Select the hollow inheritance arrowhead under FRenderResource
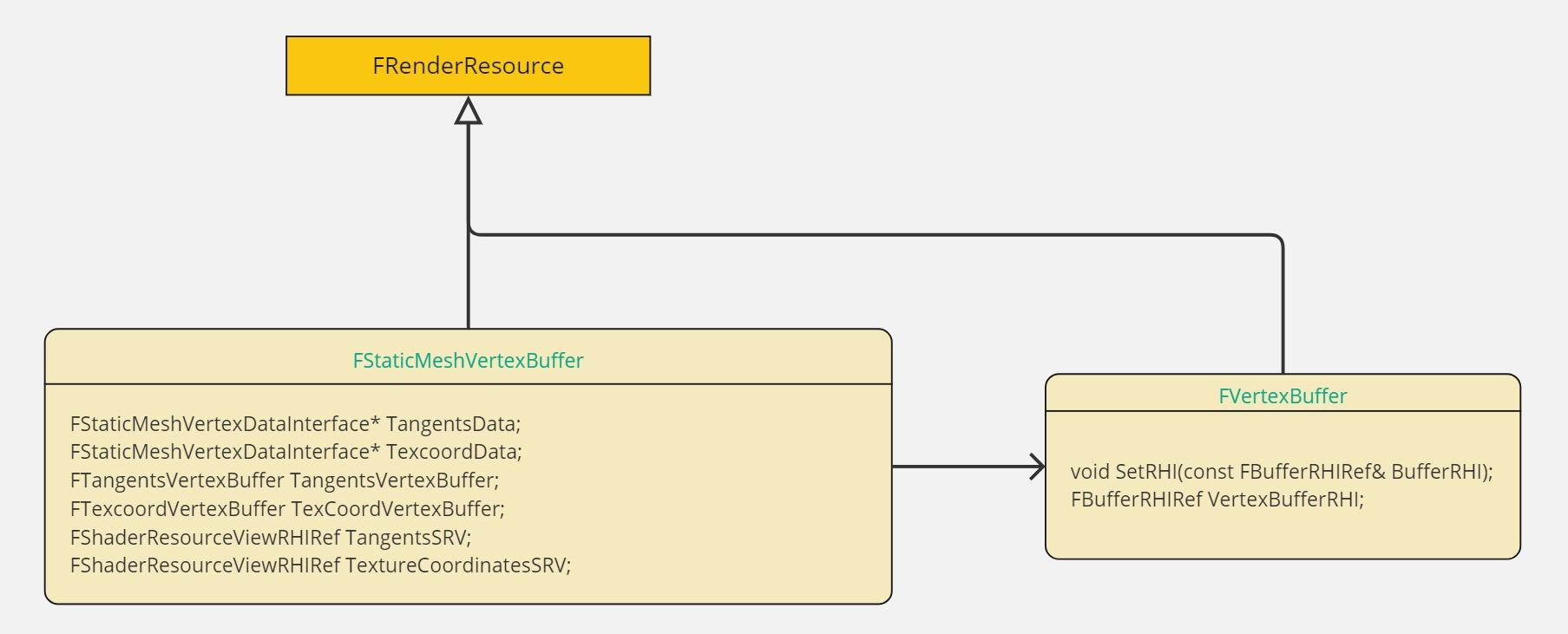 tap(469, 111)
